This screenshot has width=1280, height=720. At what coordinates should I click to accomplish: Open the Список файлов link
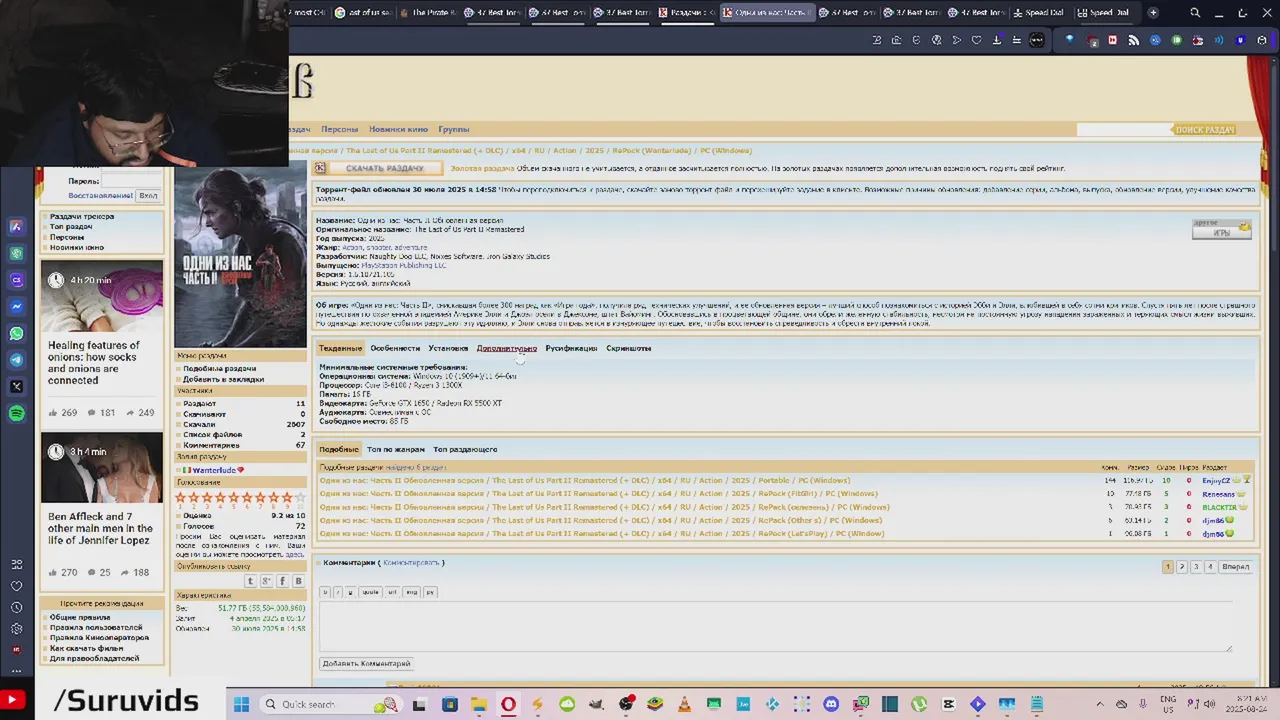click(x=212, y=435)
